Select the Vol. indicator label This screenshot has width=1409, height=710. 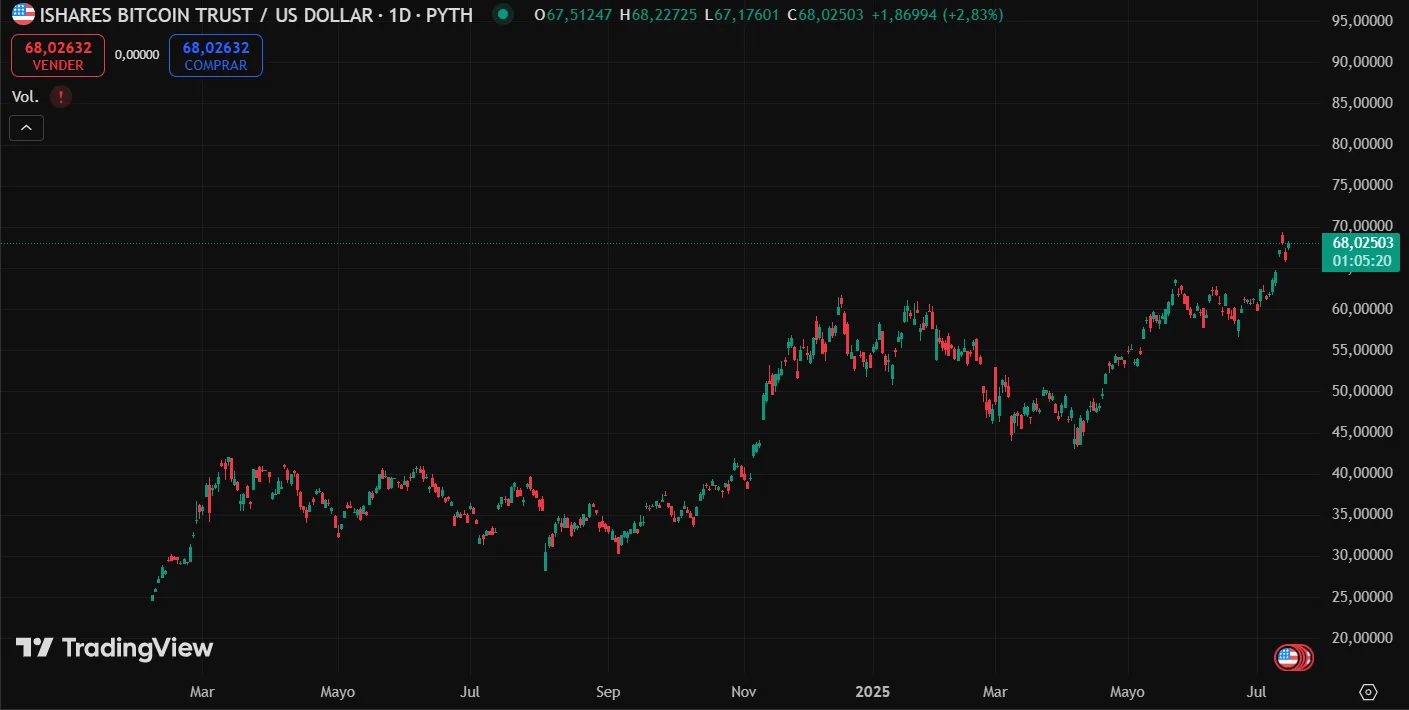pos(26,97)
